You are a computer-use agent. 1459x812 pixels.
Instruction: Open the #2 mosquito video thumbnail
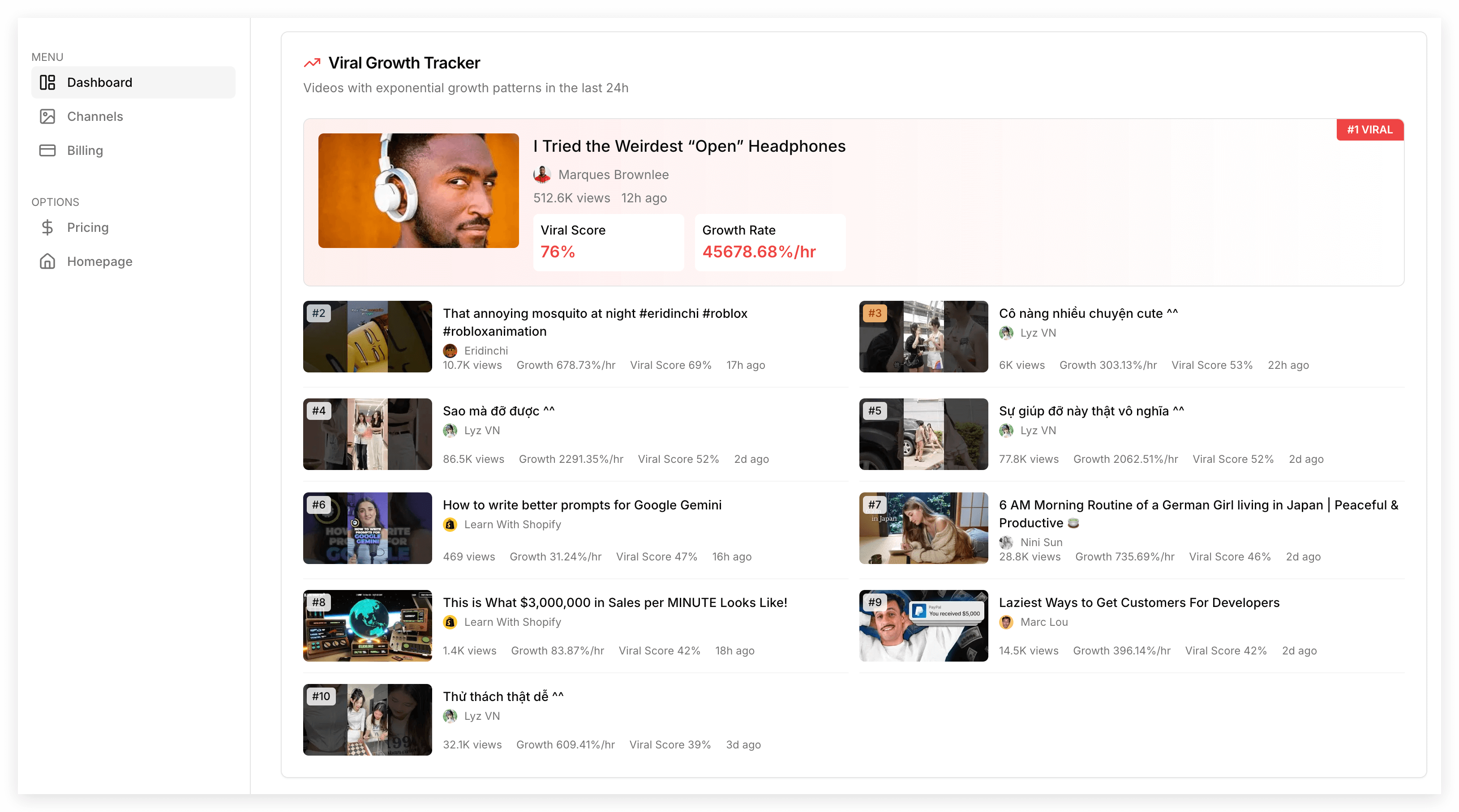pos(367,336)
